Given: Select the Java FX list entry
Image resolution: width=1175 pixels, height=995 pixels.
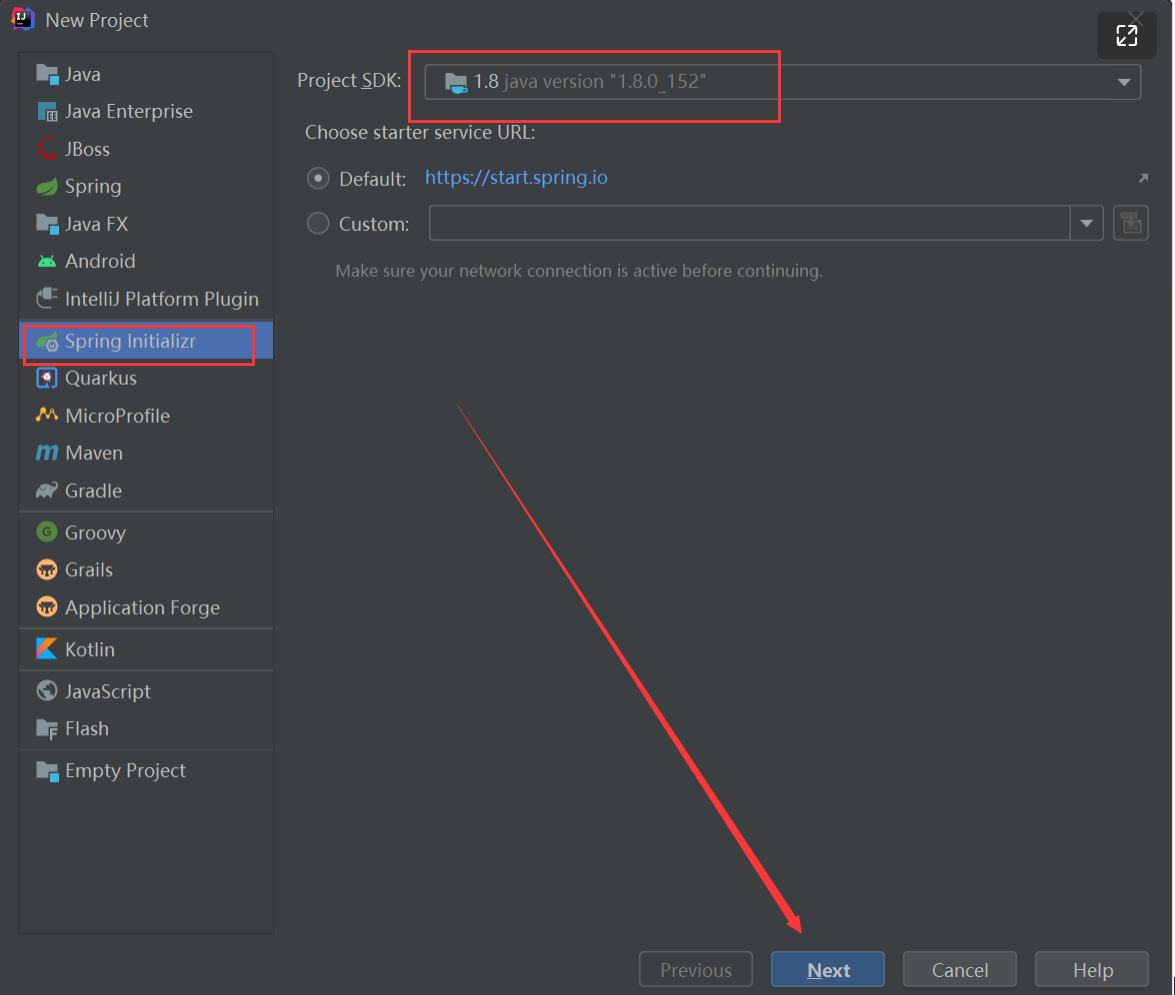Looking at the screenshot, I should (x=146, y=223).
